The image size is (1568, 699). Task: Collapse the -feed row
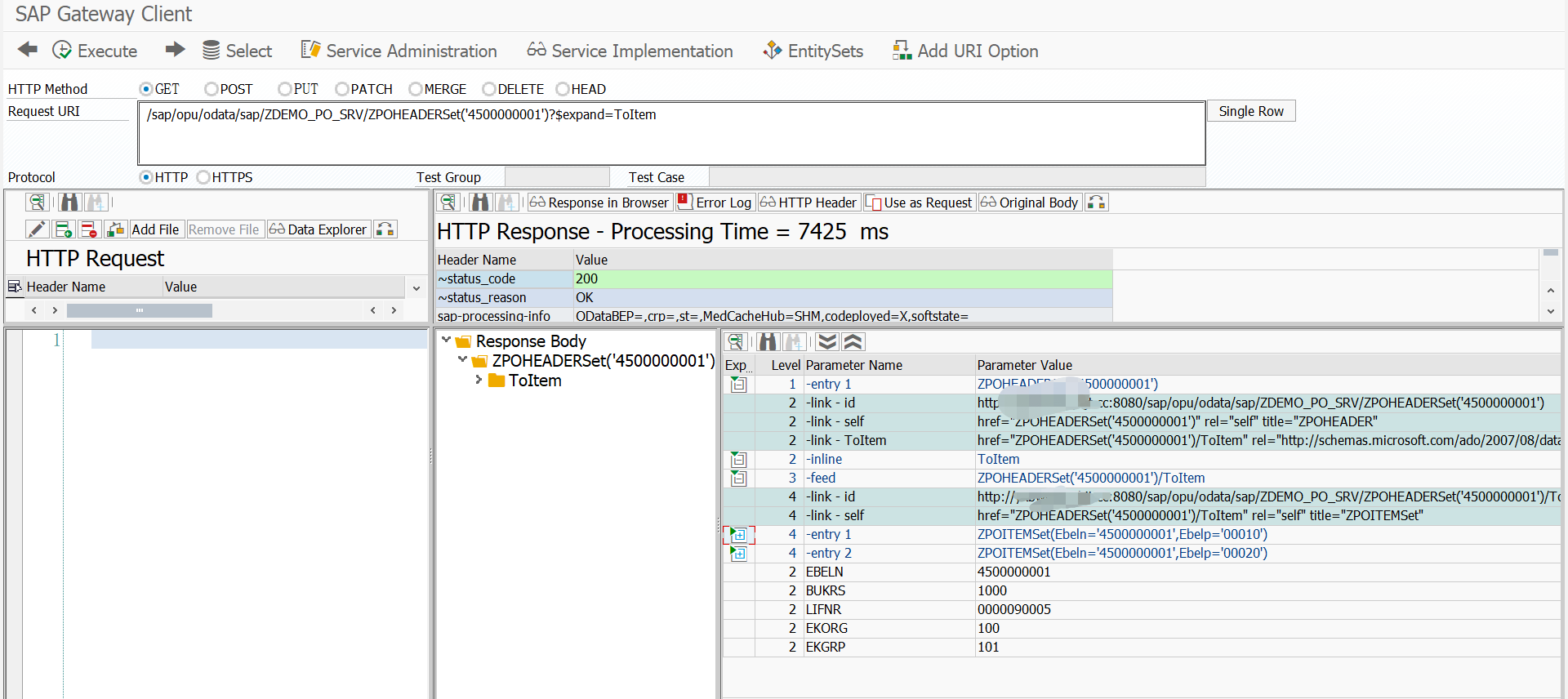point(738,478)
